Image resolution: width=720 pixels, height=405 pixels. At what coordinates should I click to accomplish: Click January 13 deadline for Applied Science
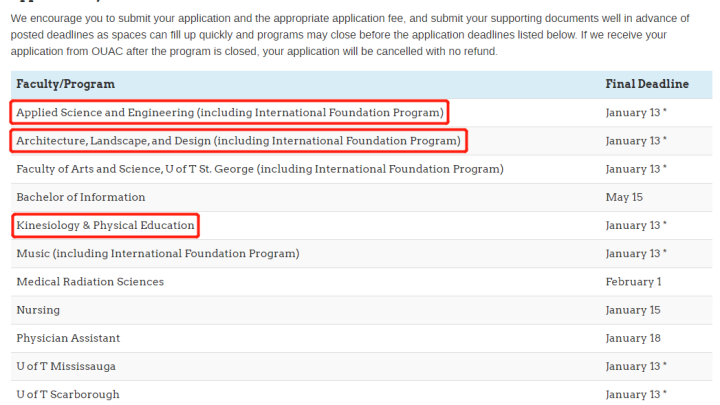tap(636, 112)
